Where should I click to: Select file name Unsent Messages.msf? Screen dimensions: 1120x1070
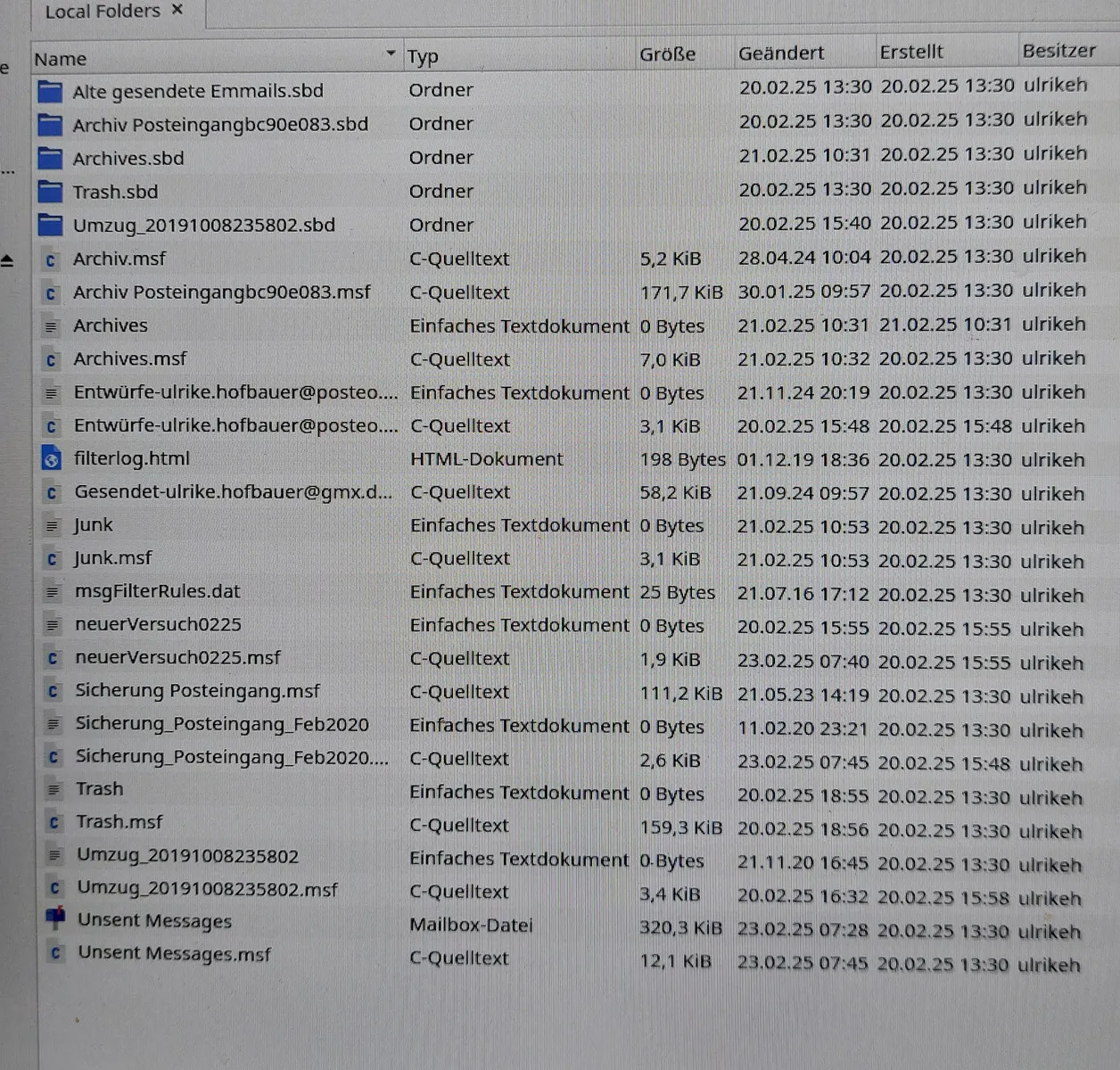click(x=174, y=953)
